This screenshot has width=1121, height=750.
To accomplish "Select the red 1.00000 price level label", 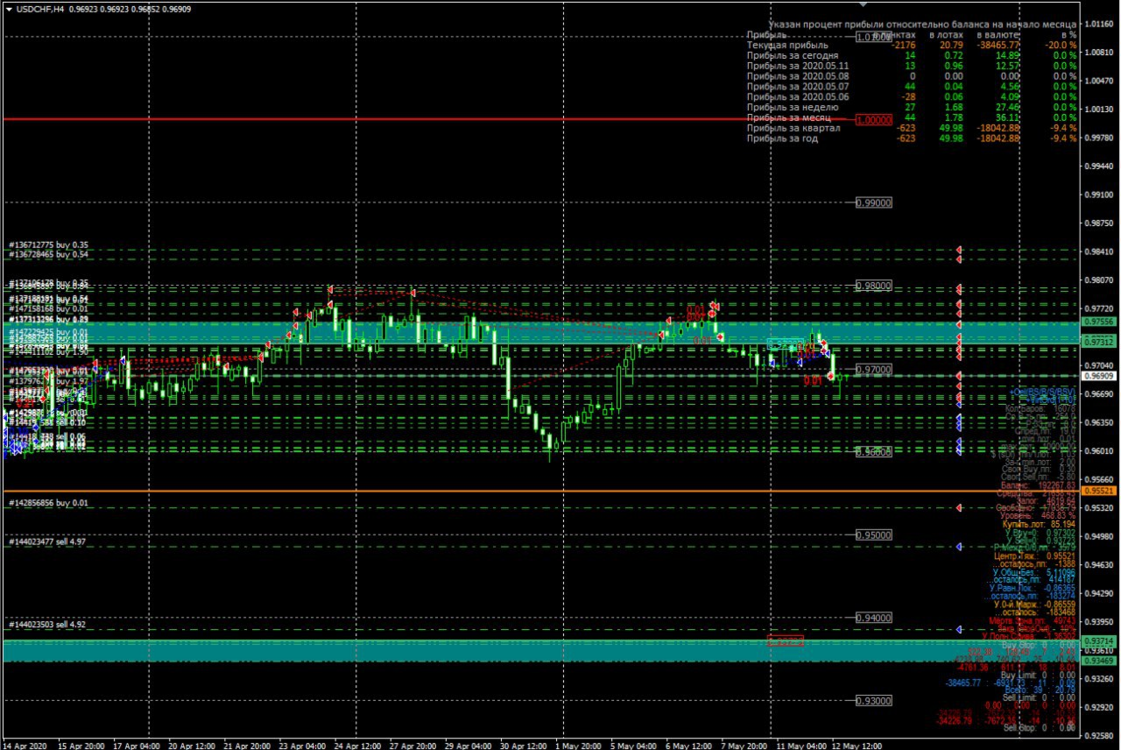I will pos(874,120).
